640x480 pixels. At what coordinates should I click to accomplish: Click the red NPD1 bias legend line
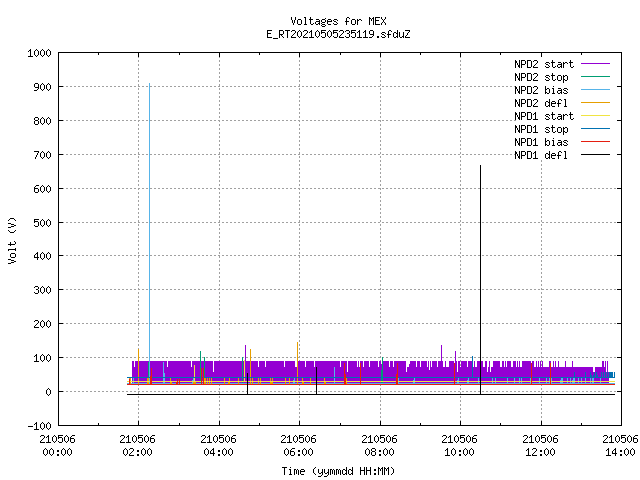(x=596, y=142)
